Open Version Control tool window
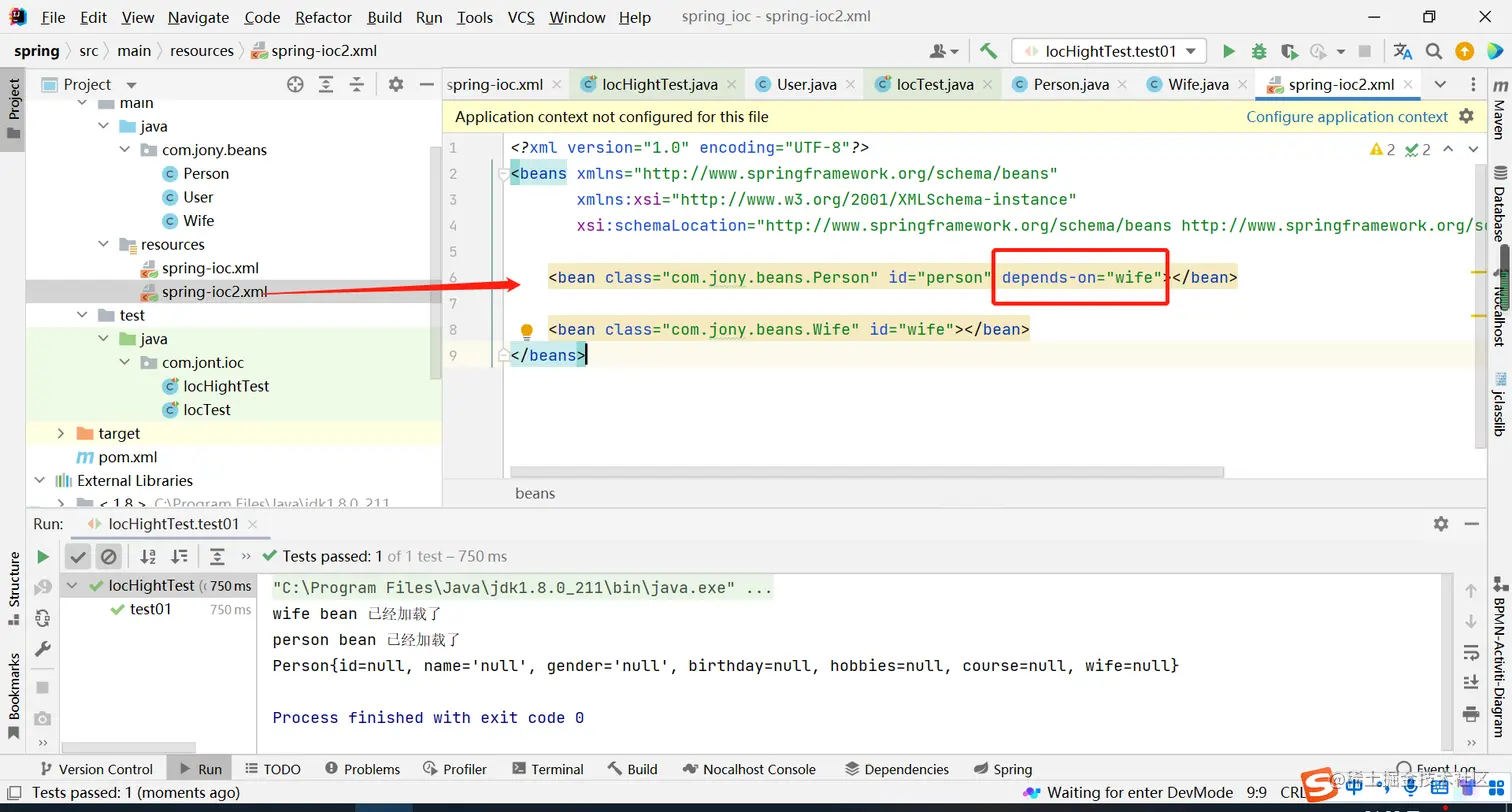The image size is (1512, 812). 95,769
